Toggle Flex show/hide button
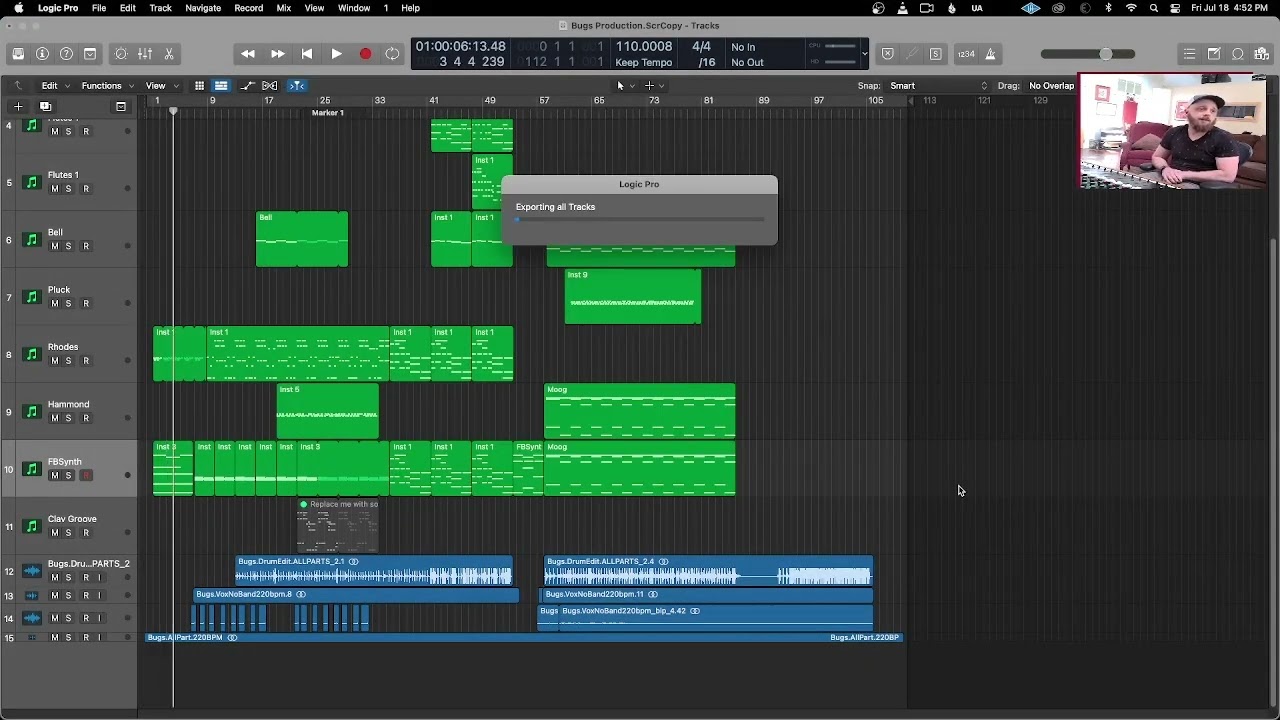The image size is (1280, 720). (270, 86)
